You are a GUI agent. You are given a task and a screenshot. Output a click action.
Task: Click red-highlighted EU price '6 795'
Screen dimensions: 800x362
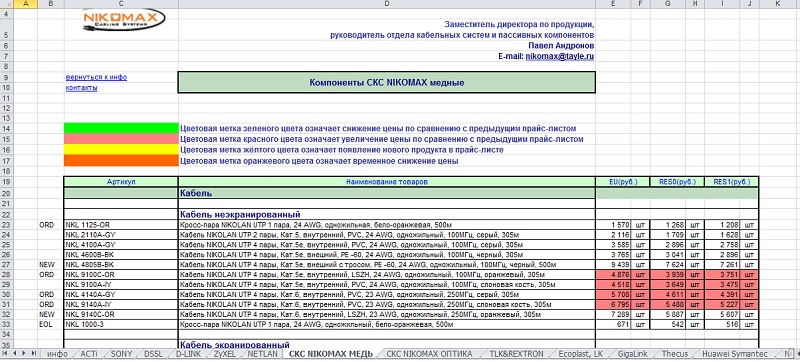(614, 304)
